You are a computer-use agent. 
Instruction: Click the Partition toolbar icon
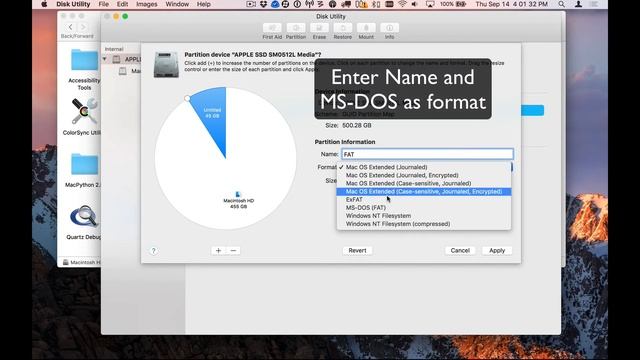(296, 28)
